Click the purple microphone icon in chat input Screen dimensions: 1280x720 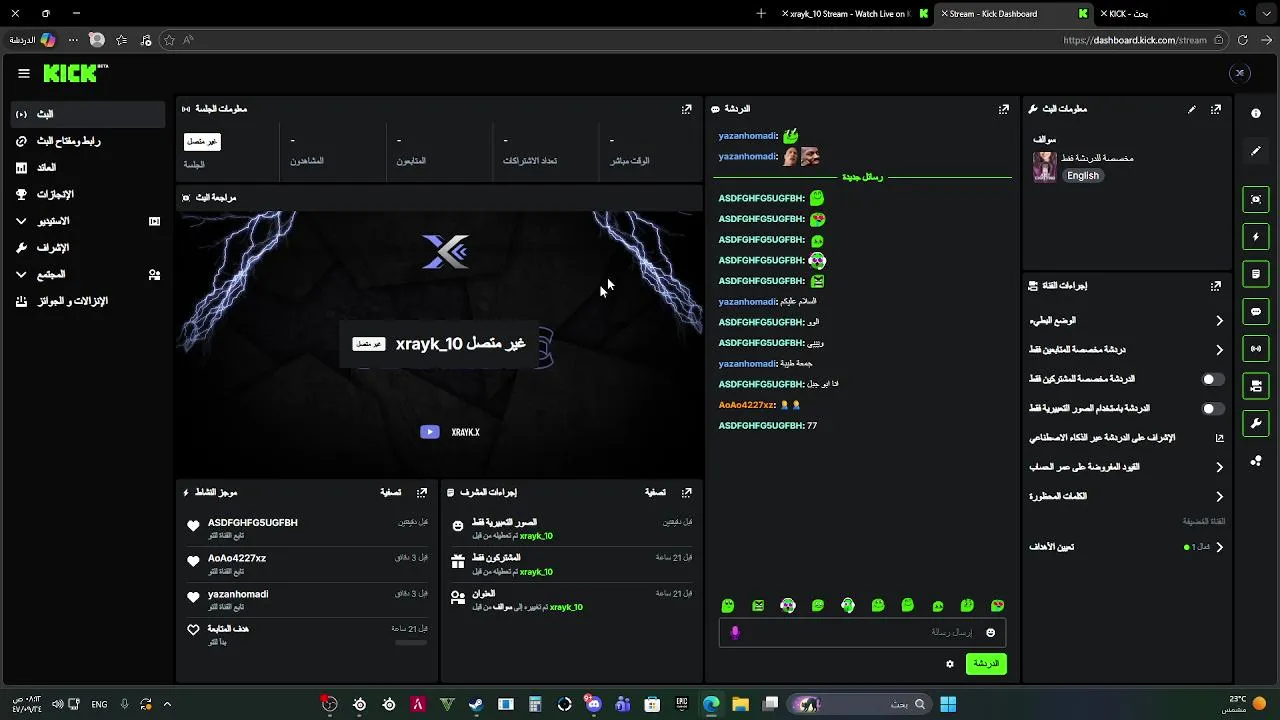click(735, 633)
